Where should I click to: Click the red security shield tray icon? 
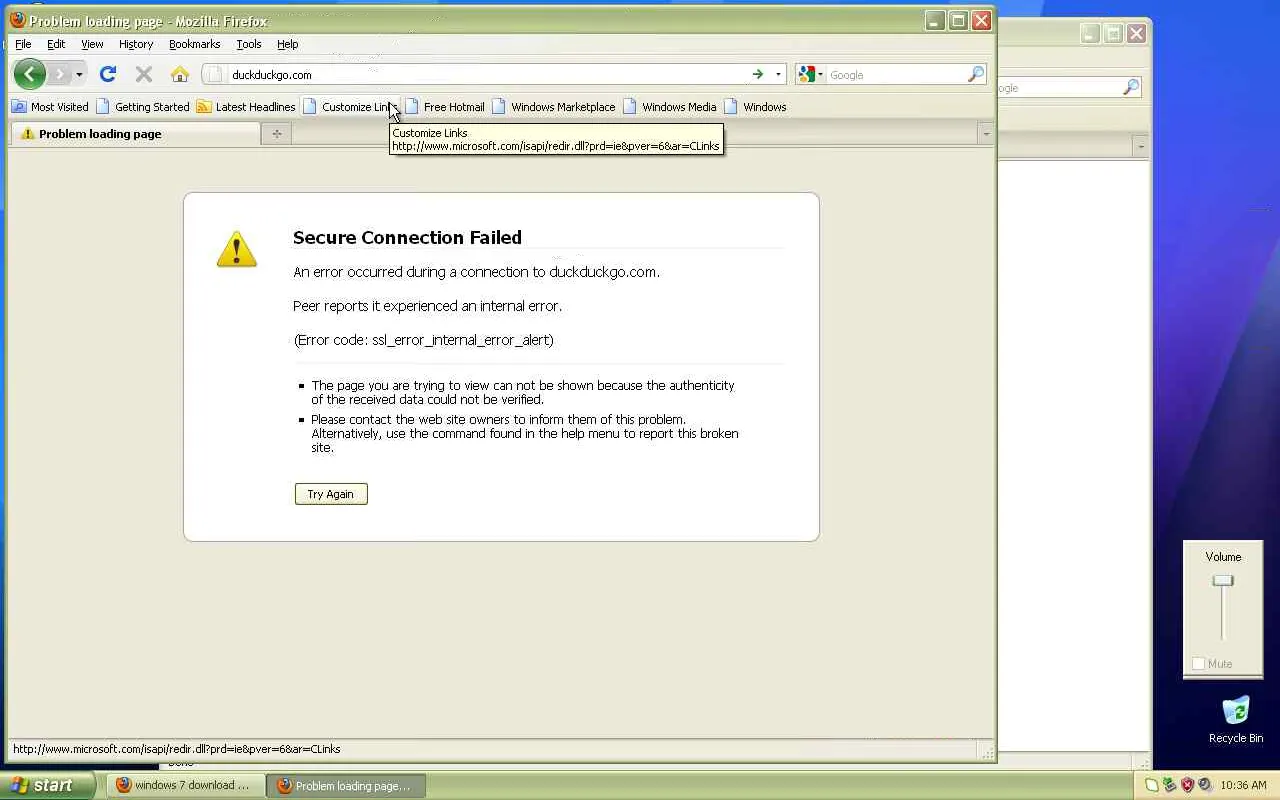[1187, 785]
